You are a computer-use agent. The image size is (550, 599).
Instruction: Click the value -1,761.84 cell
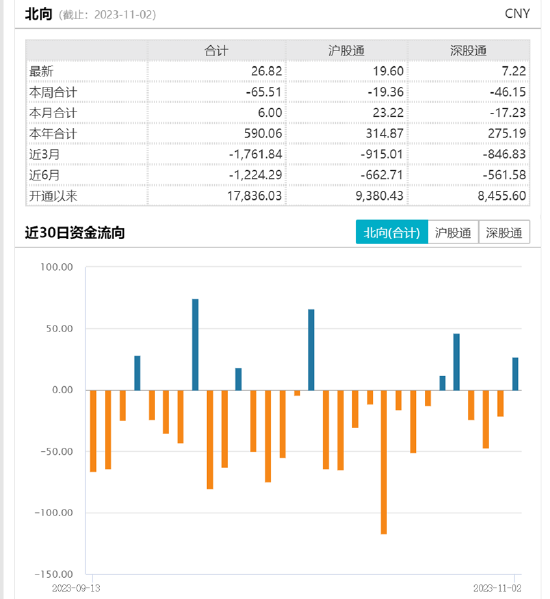pos(256,154)
